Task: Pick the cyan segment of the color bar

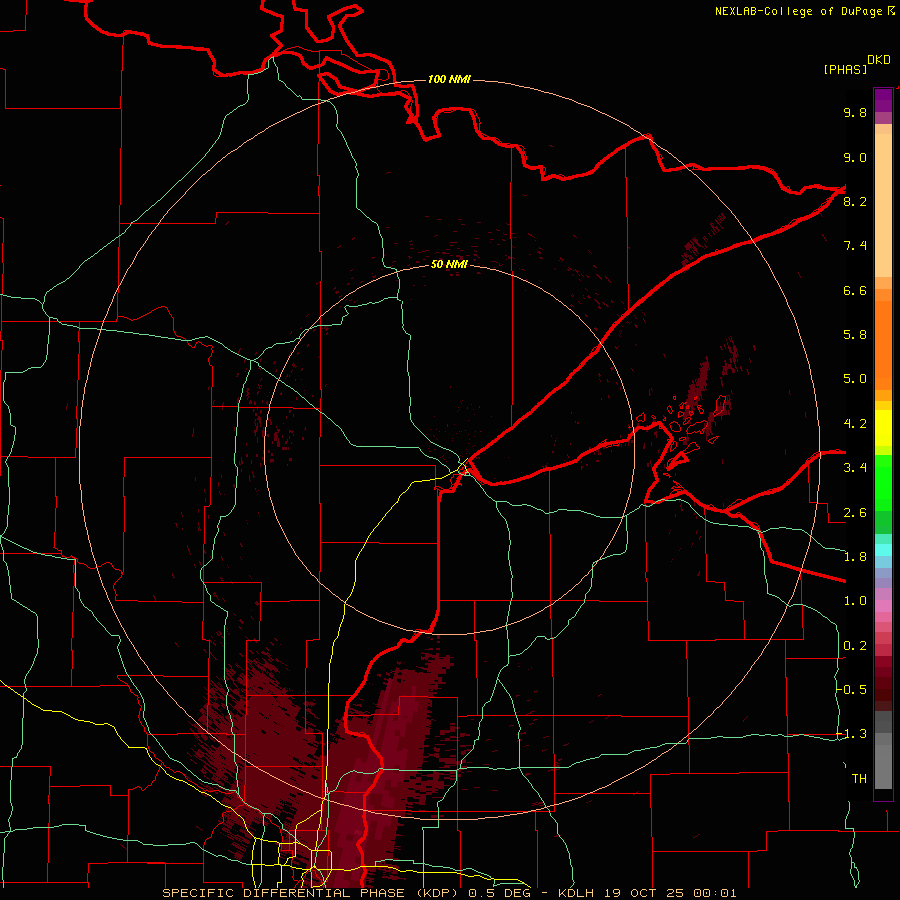Action: click(883, 550)
